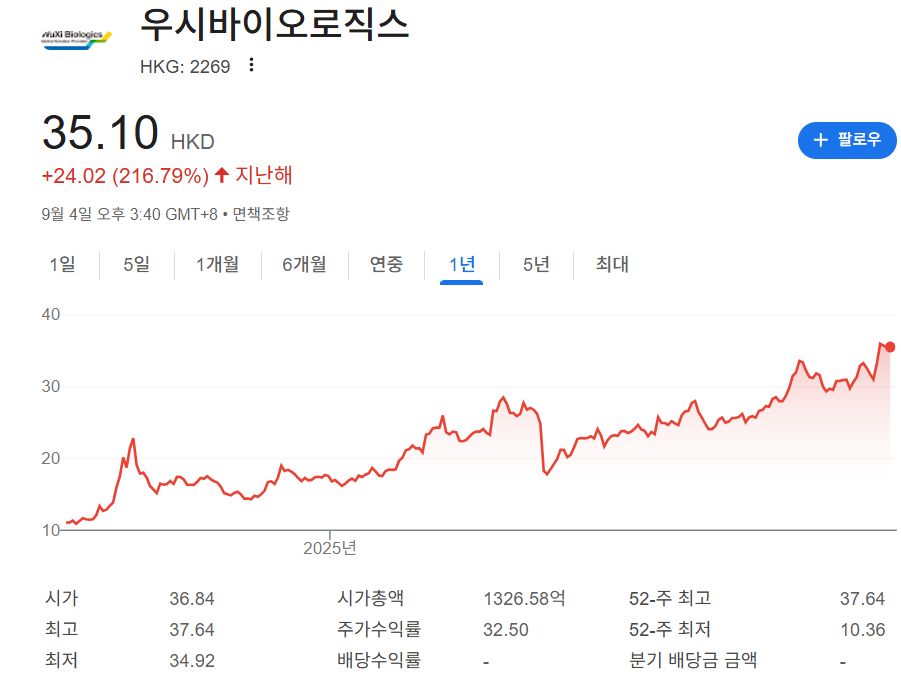Viewport: 901px width, 699px height.
Task: Click the 배당수익률 label
Action: (x=379, y=660)
